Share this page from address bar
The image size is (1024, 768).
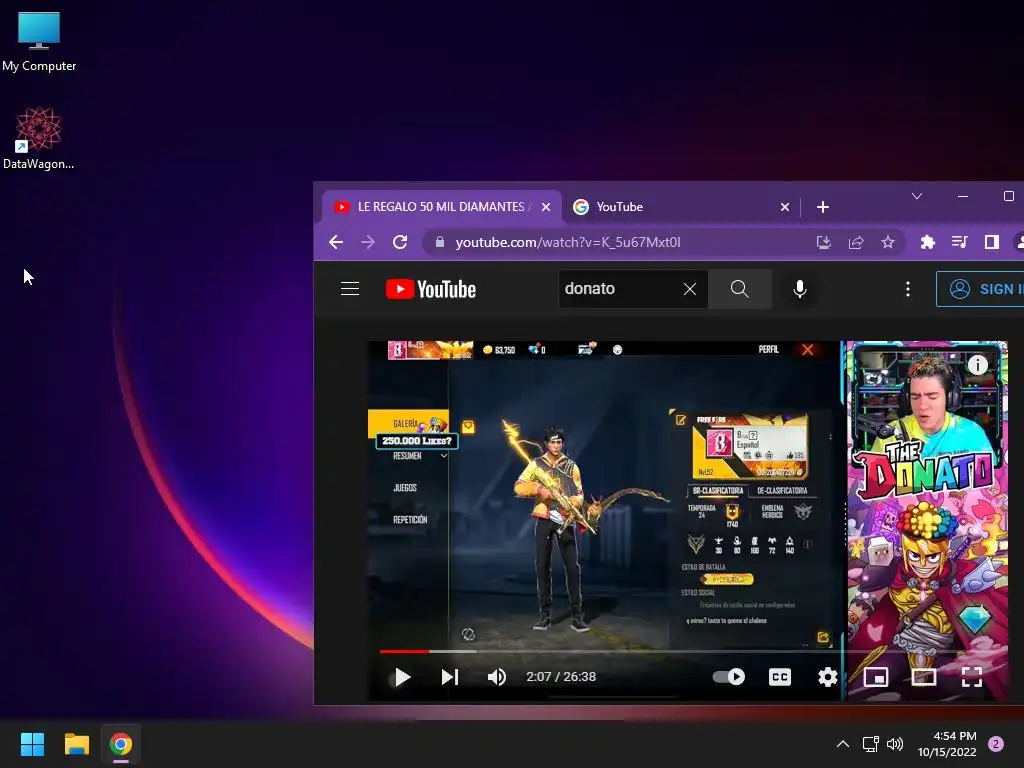click(856, 242)
